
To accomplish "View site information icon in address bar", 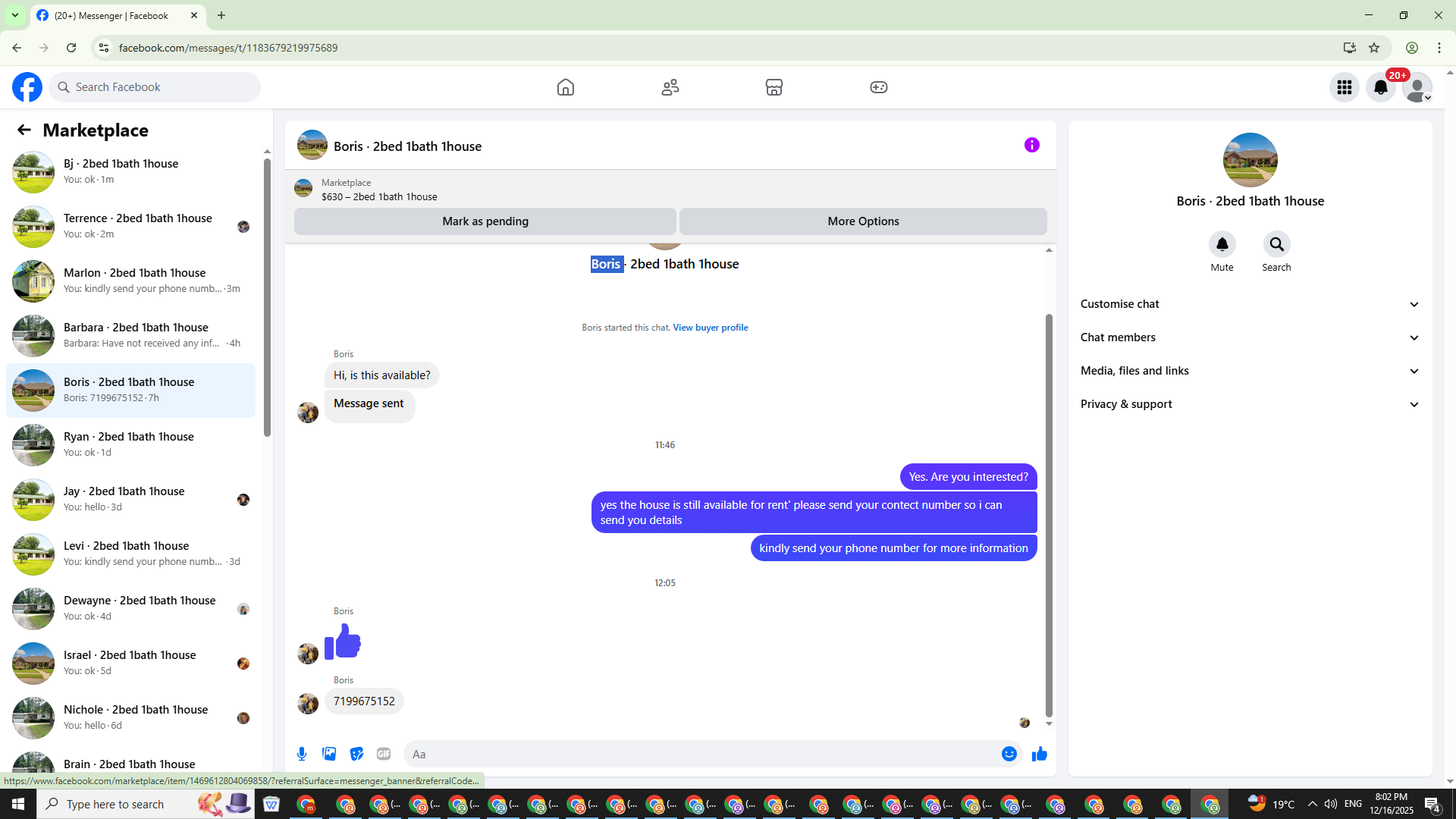I will tap(104, 48).
